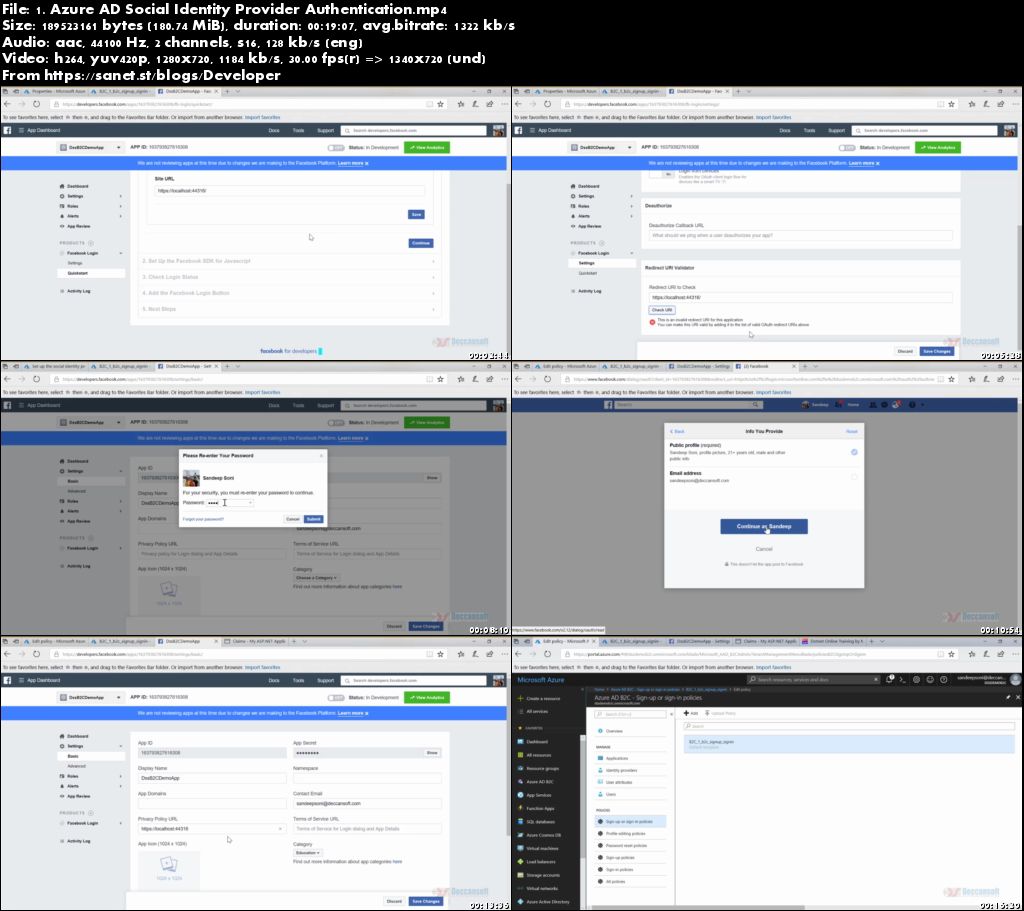
Task: Open Azure Cosmos DB in Azure sidebar
Action: click(539, 835)
